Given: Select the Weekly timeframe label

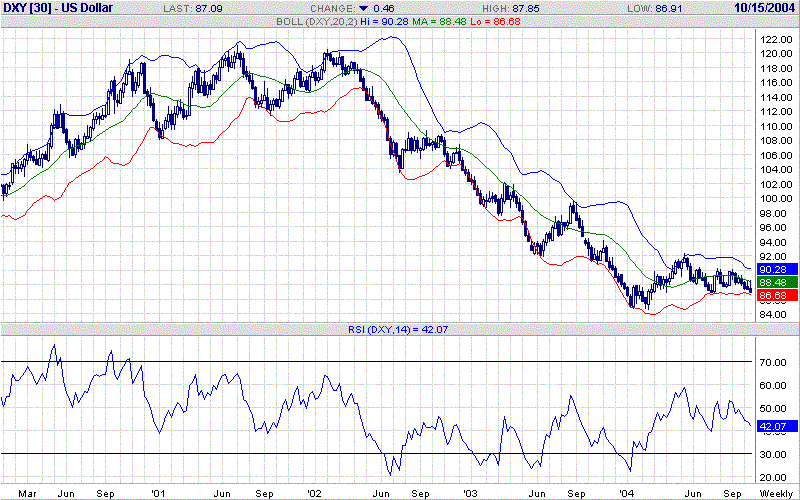Looking at the screenshot, I should (777, 493).
